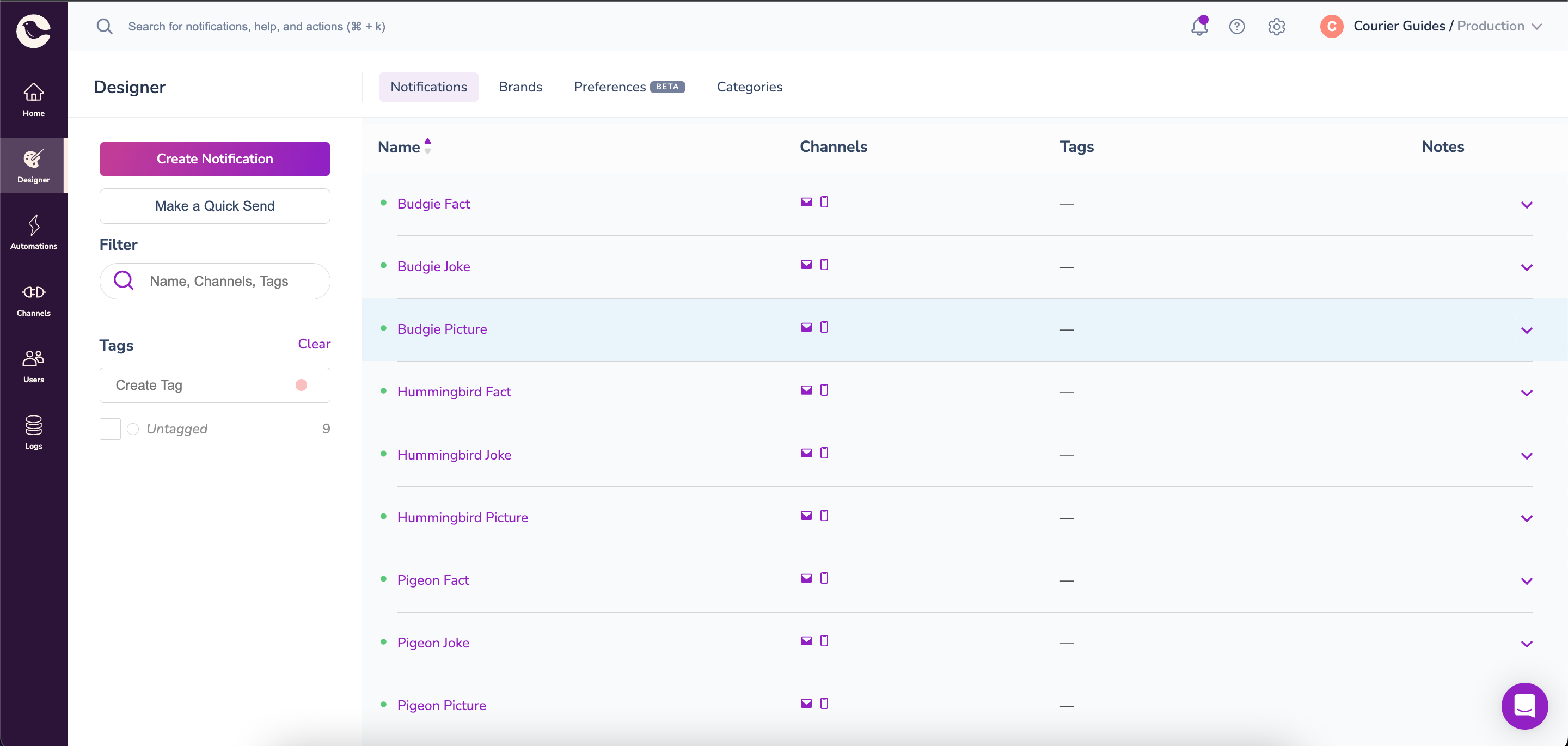This screenshot has width=1568, height=746.
Task: Click push channel icon for Budgie Picture
Action: tap(824, 328)
